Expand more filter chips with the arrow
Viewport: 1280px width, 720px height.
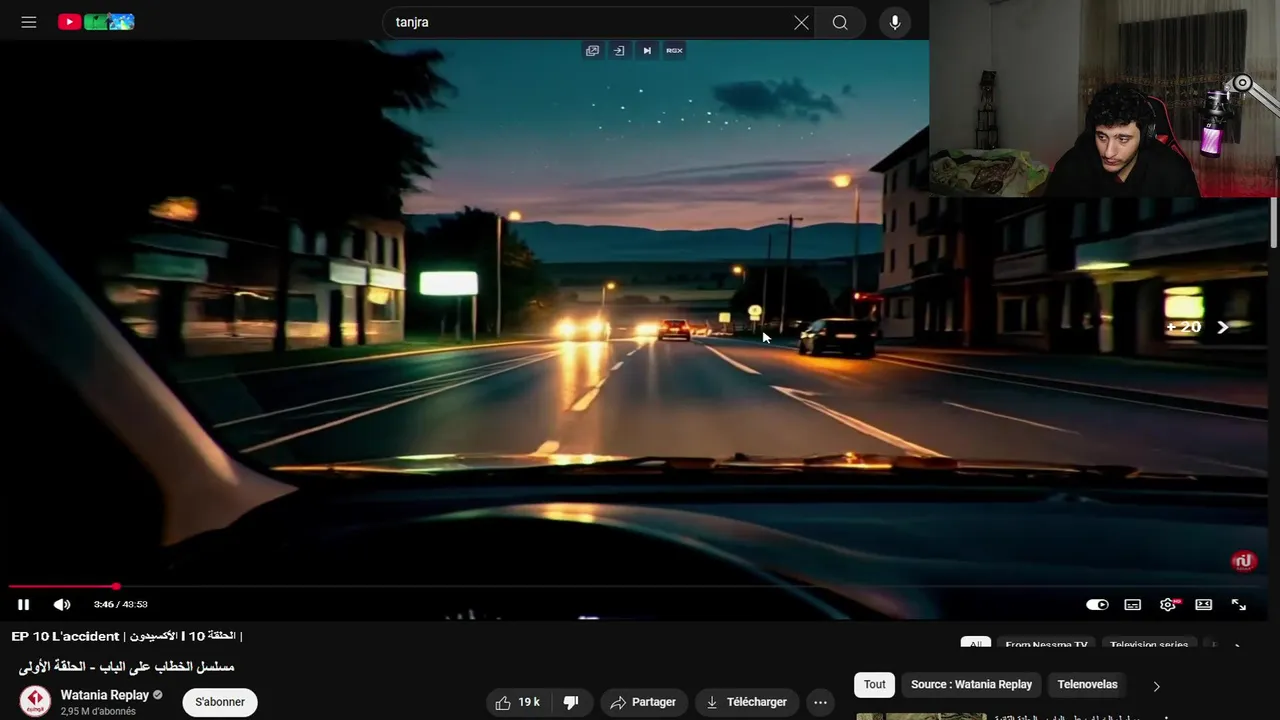1157,686
